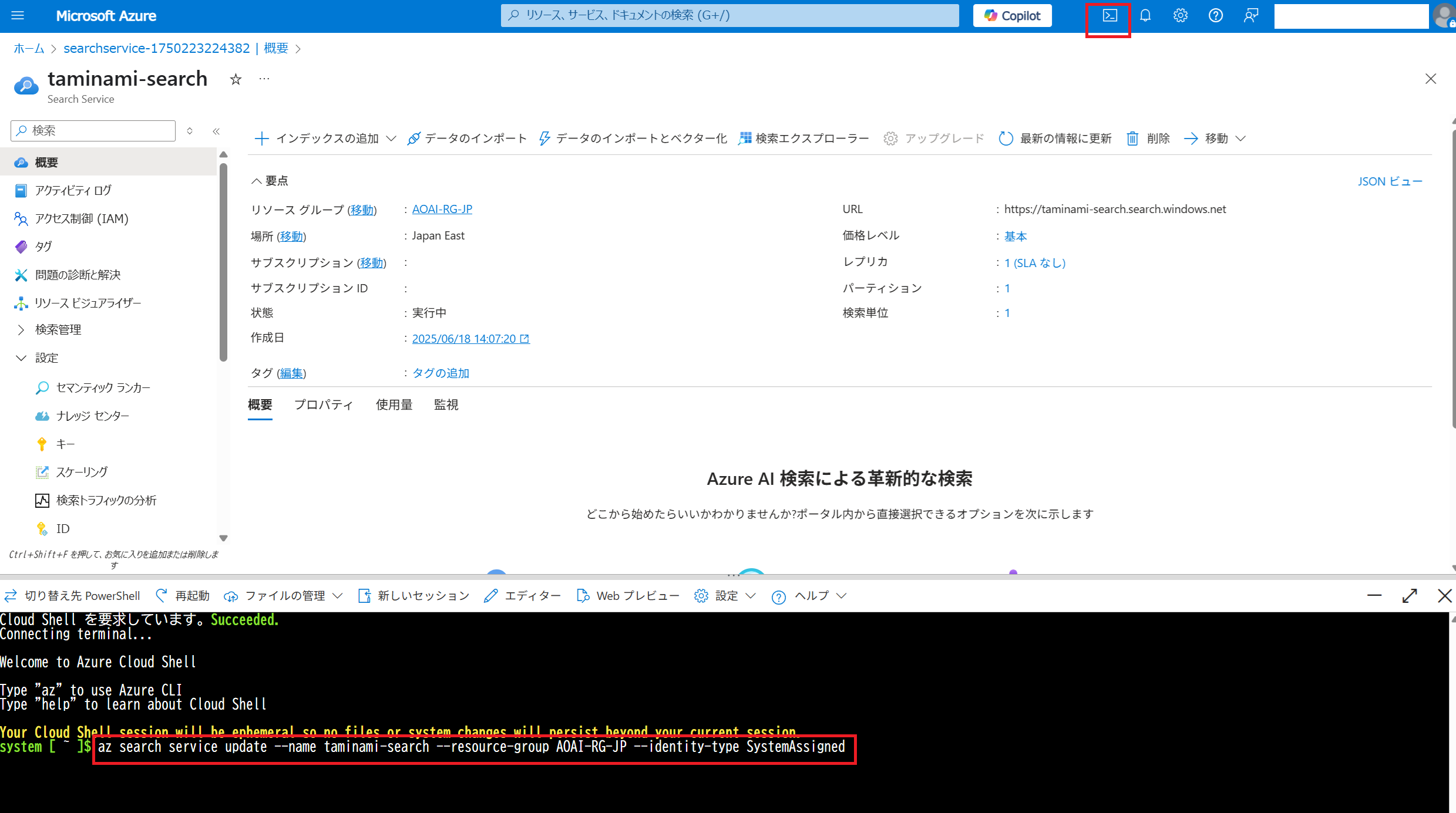Click インデックスの追加 toolbar button
The height and width of the screenshot is (813, 1456).
tap(317, 139)
